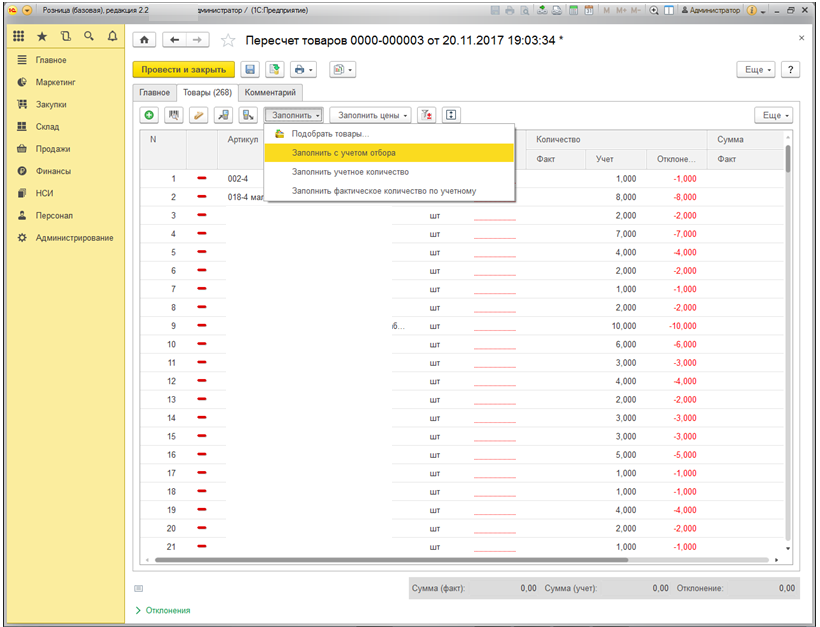Select Заполнить с учетом отбора
This screenshot has height=627, width=820.
point(390,153)
